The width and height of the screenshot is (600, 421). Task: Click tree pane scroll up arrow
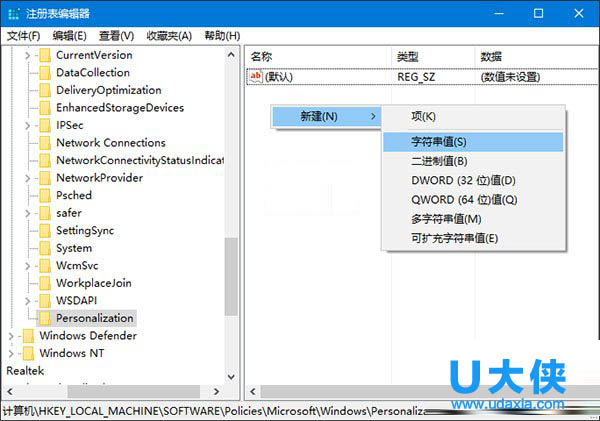[231, 55]
